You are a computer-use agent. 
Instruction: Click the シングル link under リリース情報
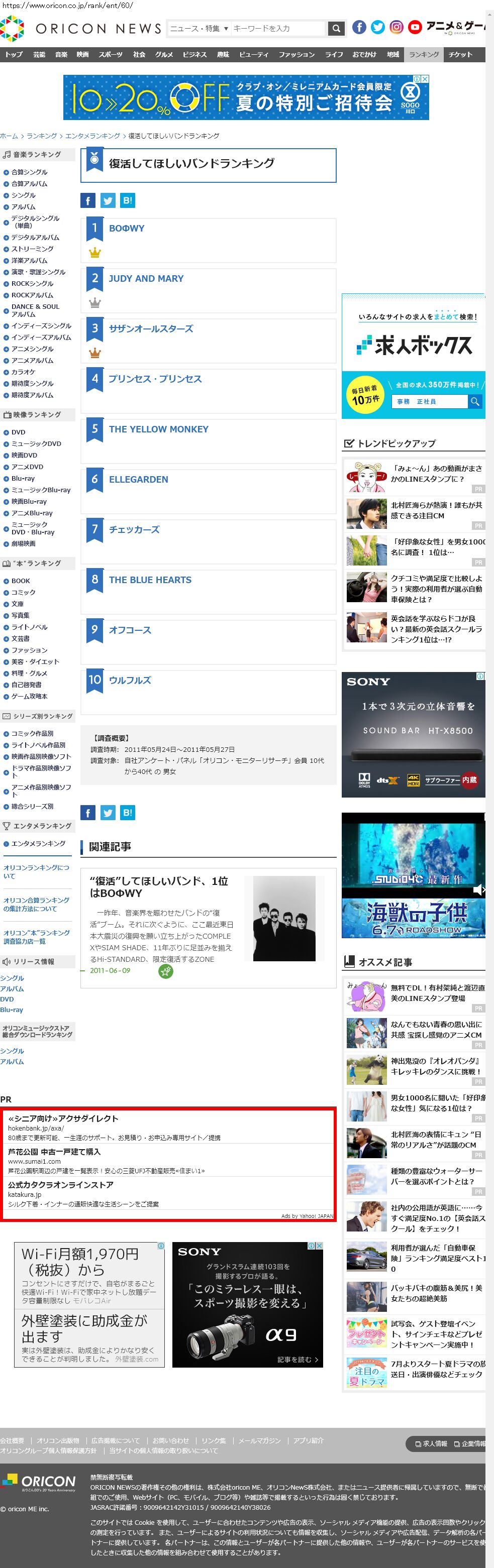[x=12, y=977]
